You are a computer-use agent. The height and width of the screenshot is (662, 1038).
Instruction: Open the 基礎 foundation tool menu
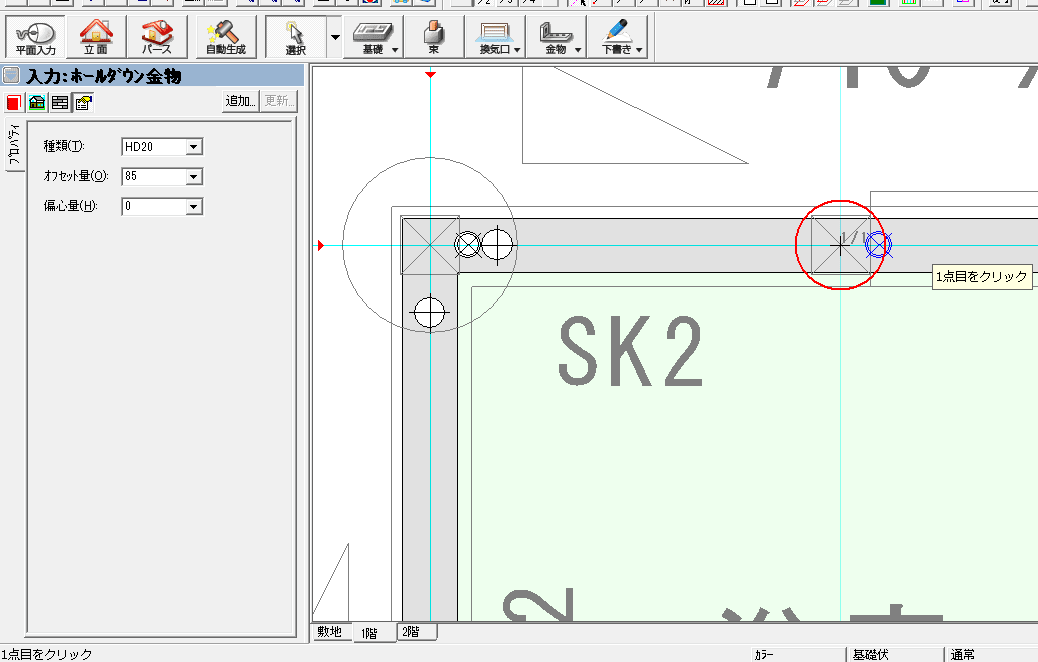(x=373, y=38)
